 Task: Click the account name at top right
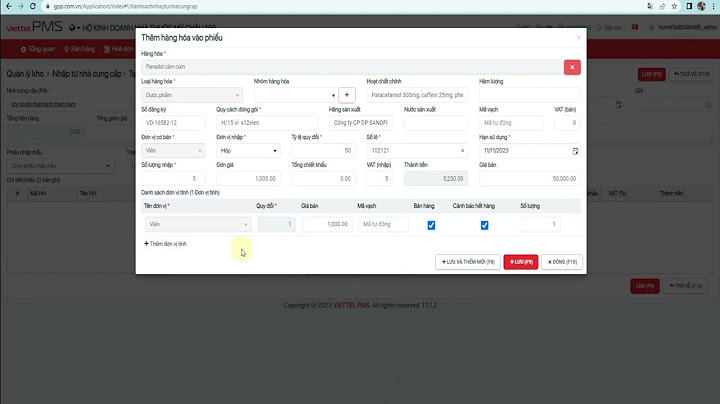tap(687, 28)
